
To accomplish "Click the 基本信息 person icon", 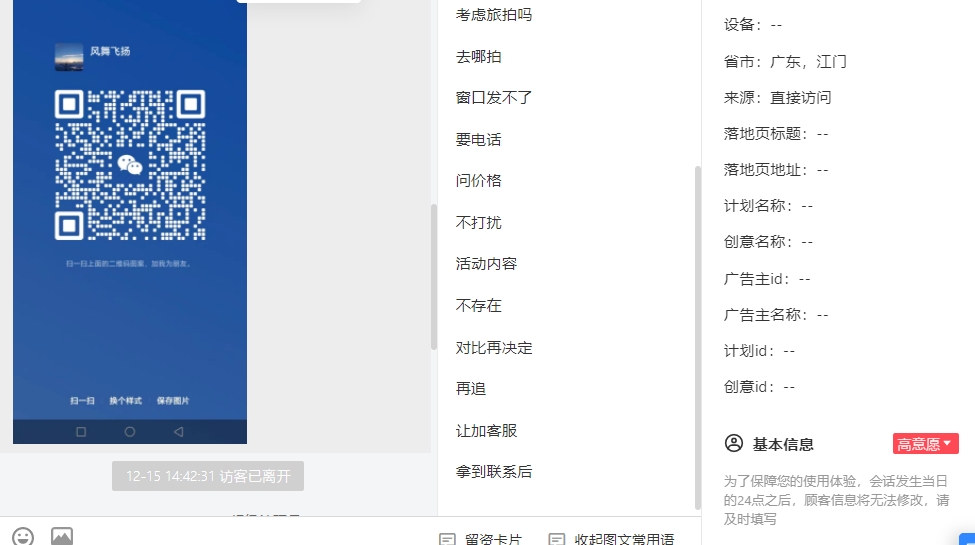I will [x=734, y=444].
